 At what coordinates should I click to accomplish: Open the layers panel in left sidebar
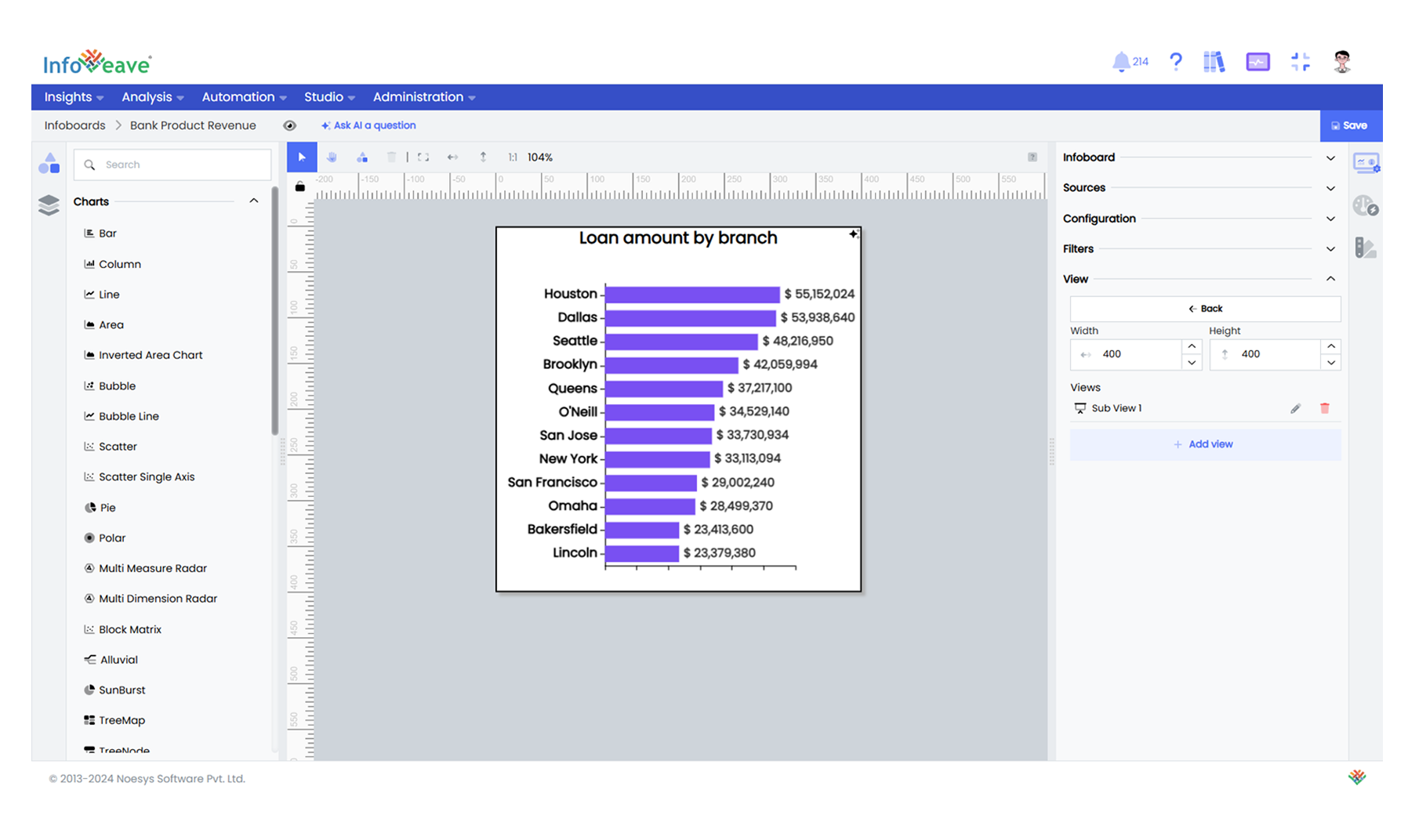49,205
